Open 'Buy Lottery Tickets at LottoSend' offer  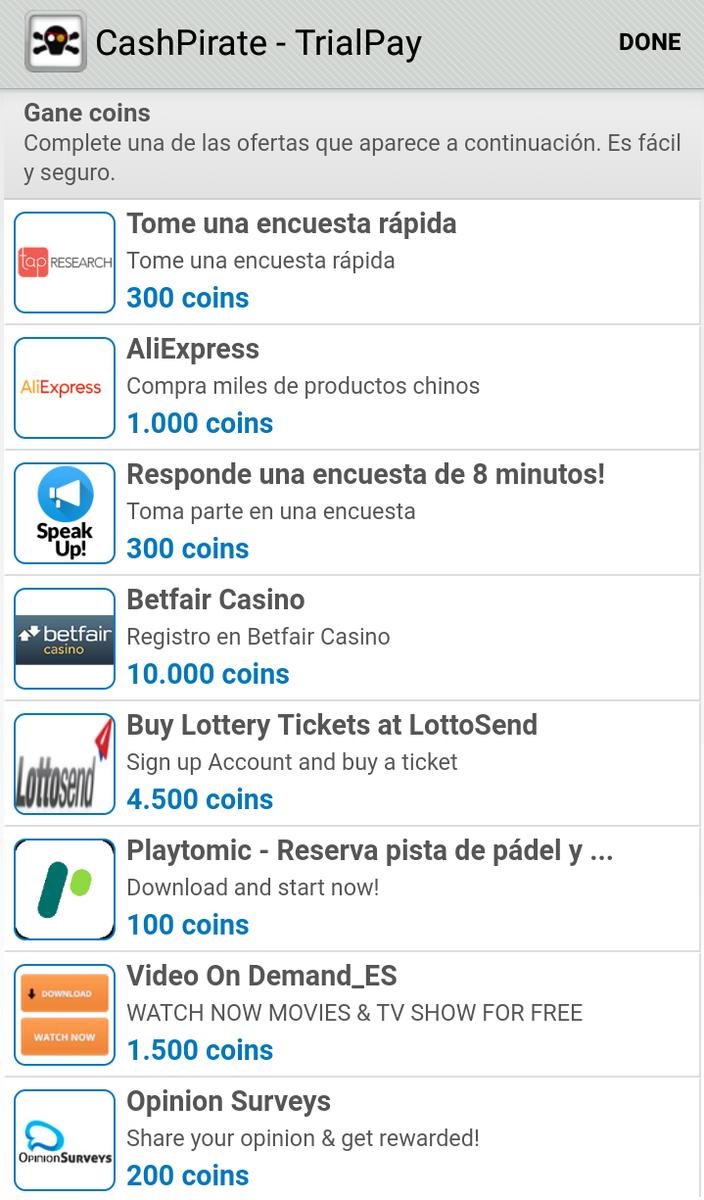tap(331, 725)
